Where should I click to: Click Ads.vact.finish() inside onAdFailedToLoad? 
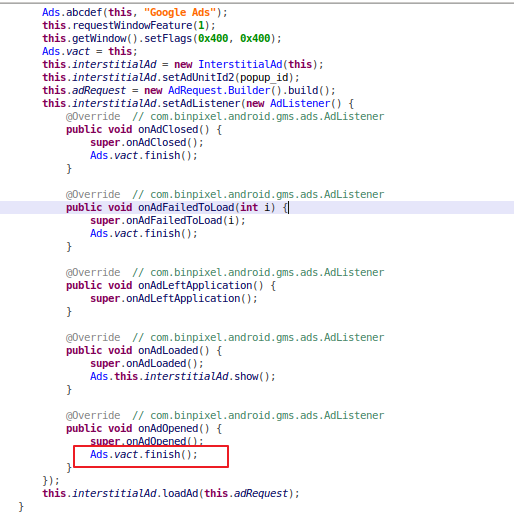(144, 233)
